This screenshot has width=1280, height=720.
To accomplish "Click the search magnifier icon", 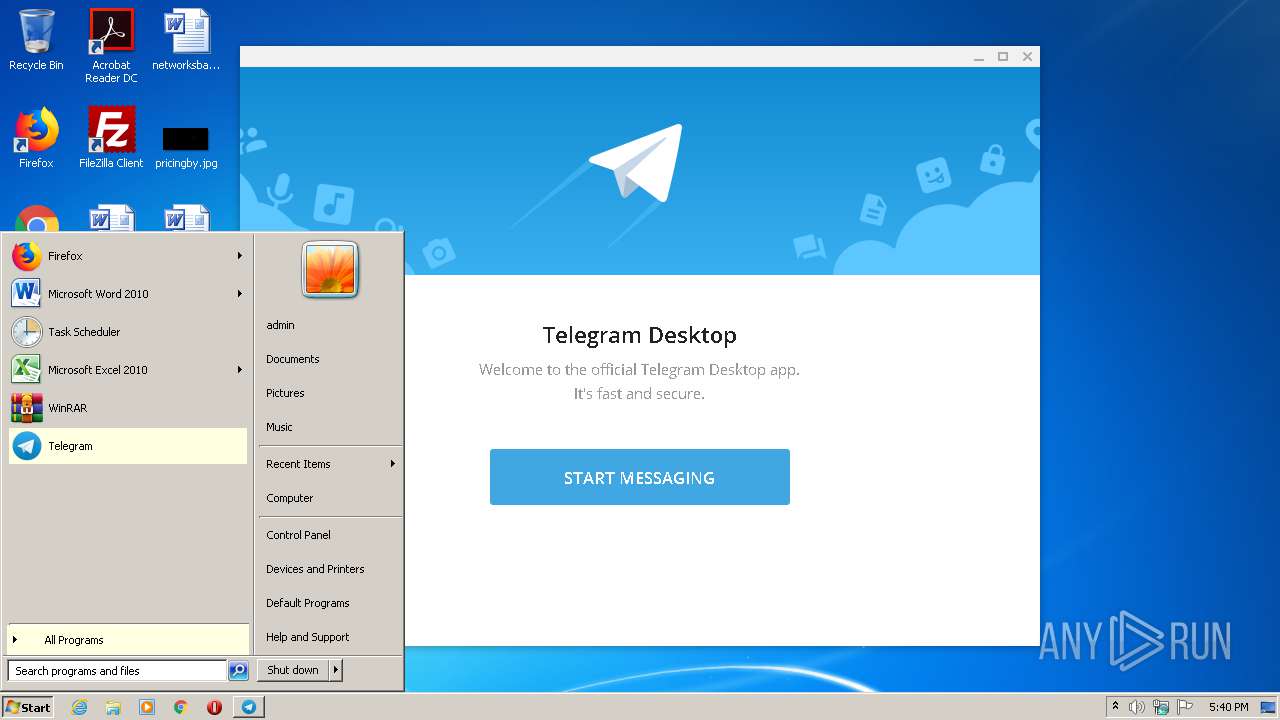I will [238, 671].
